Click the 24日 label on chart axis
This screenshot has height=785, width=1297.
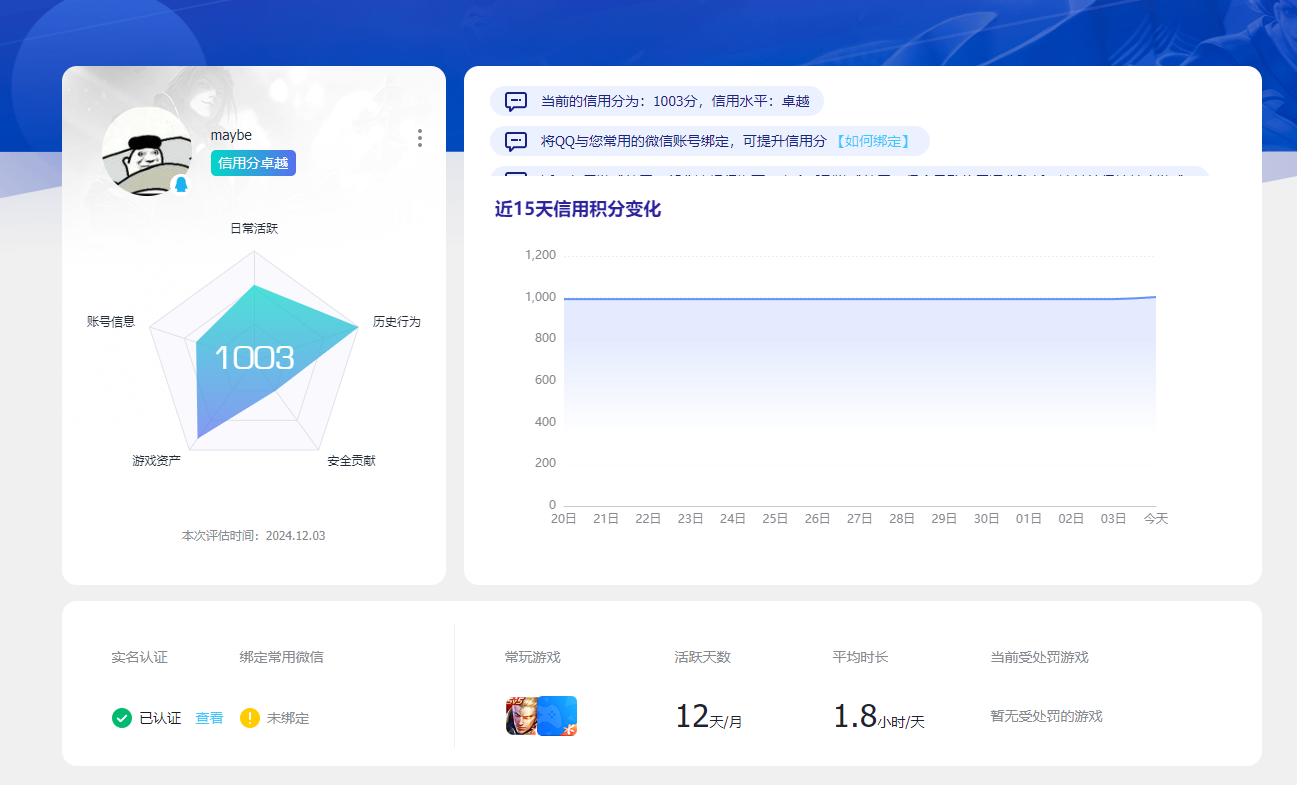tap(733, 519)
